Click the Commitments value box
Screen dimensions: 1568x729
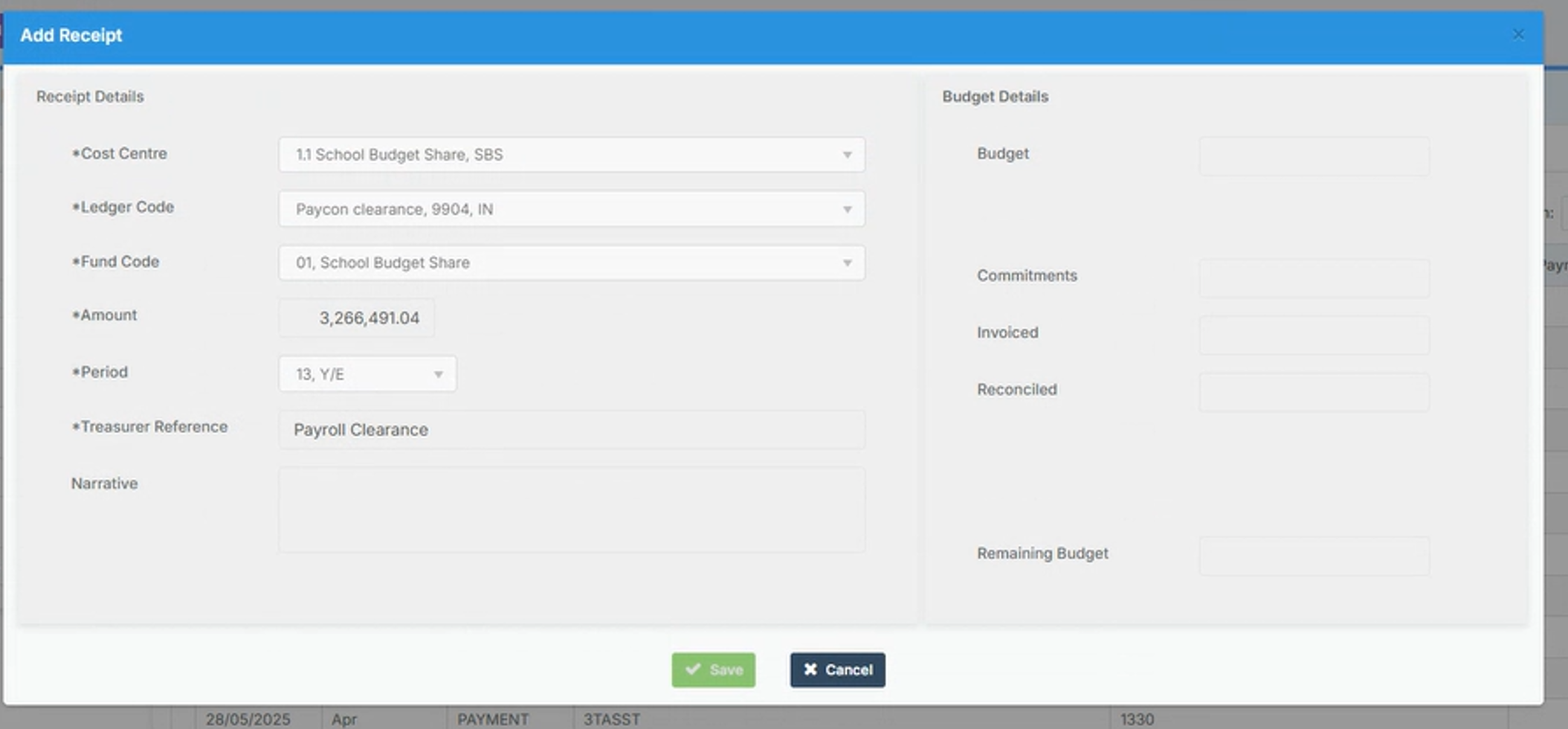(1313, 278)
